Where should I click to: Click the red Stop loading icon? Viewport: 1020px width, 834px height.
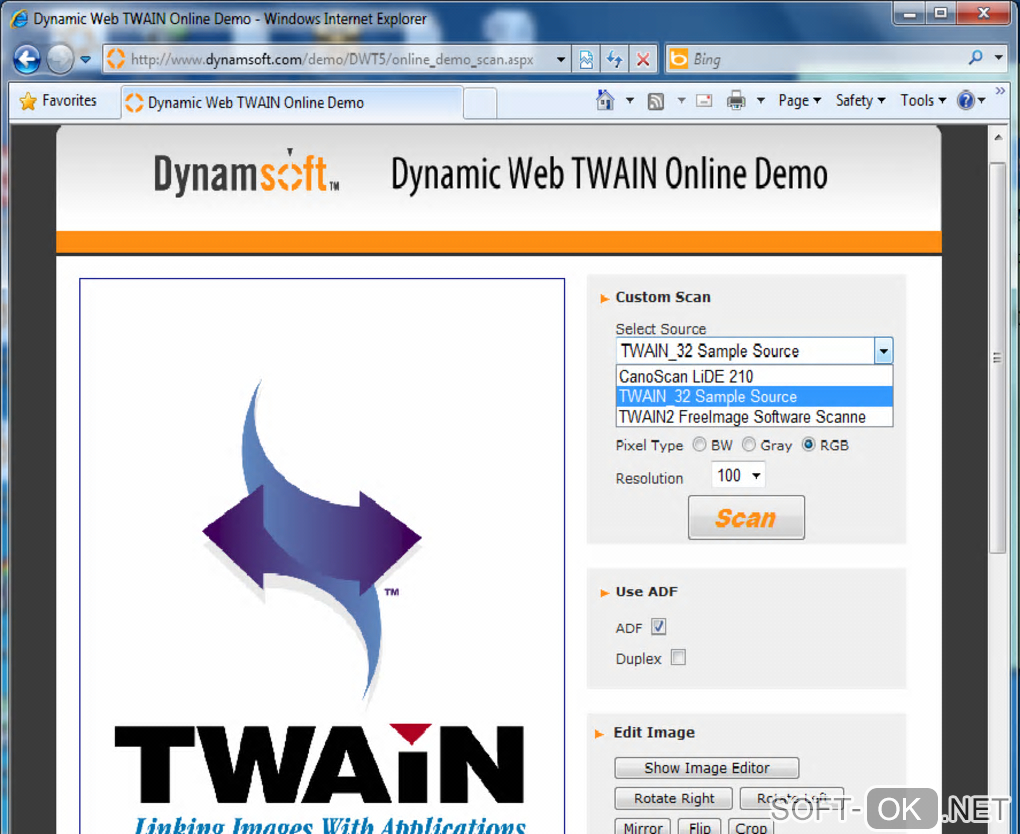[x=643, y=59]
